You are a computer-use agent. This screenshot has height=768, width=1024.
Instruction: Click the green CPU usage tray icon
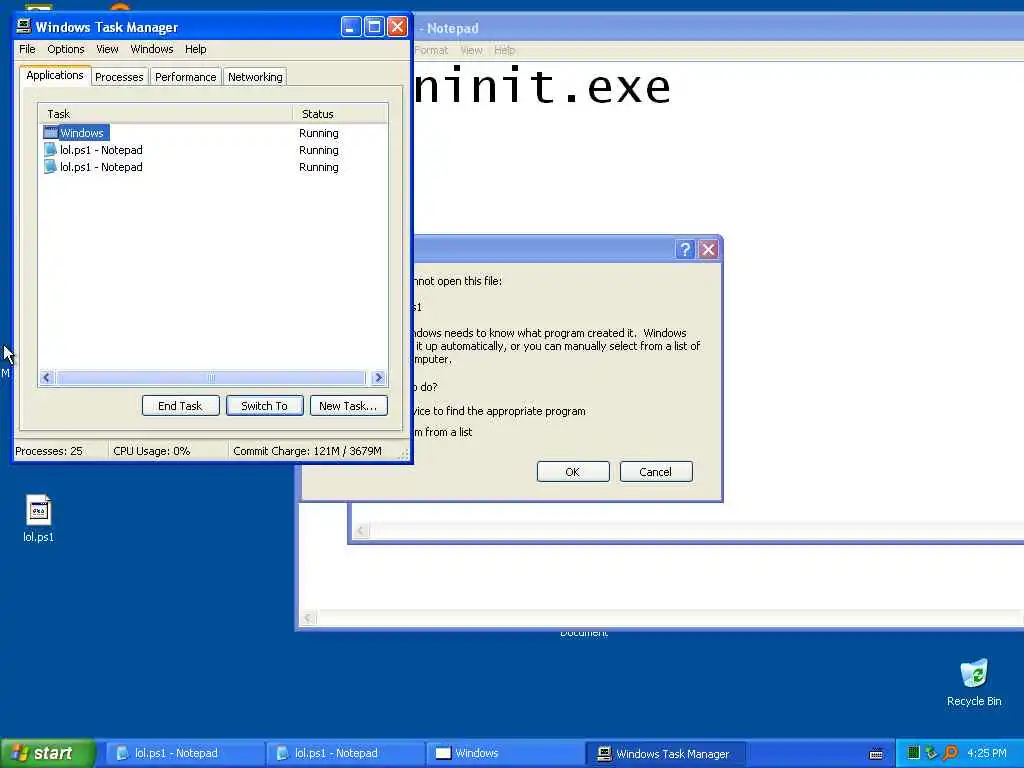[914, 753]
